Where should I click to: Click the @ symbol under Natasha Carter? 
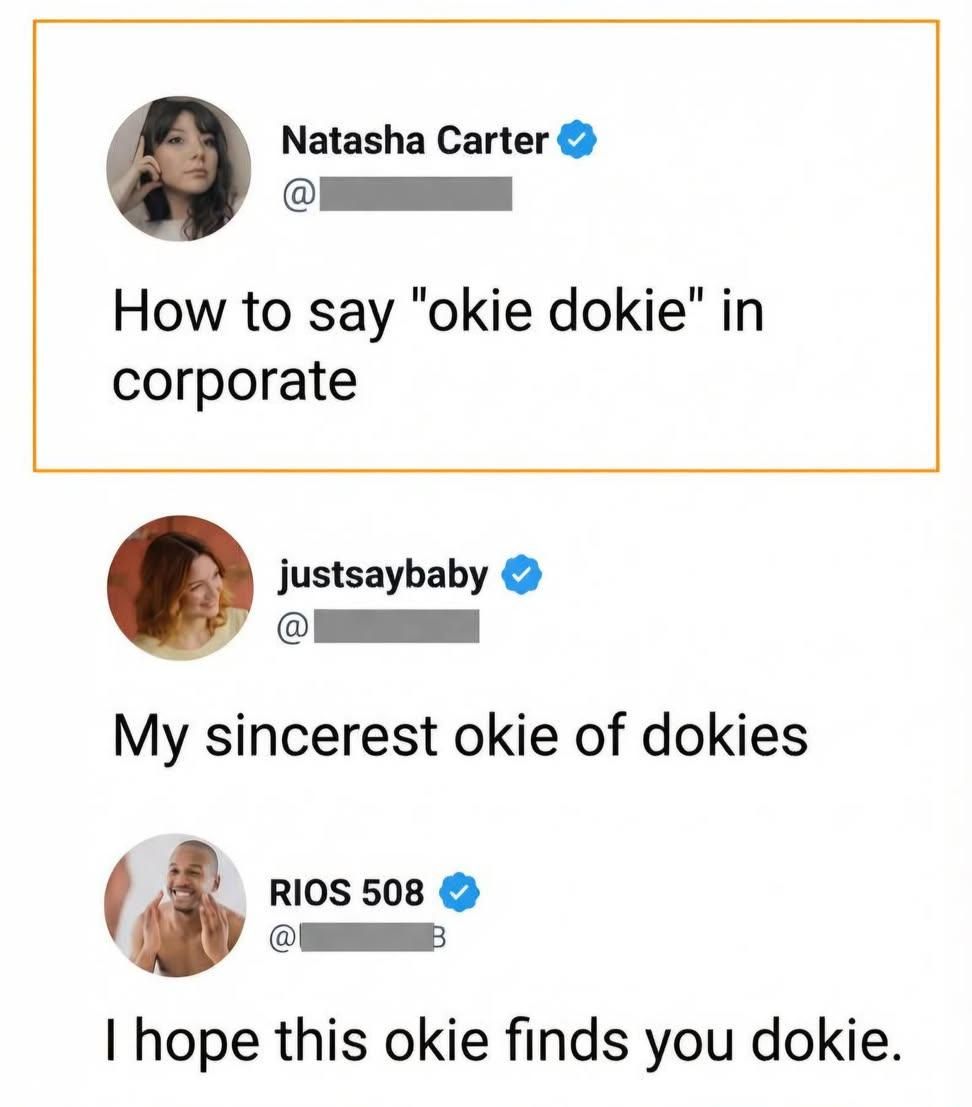pyautogui.click(x=297, y=193)
